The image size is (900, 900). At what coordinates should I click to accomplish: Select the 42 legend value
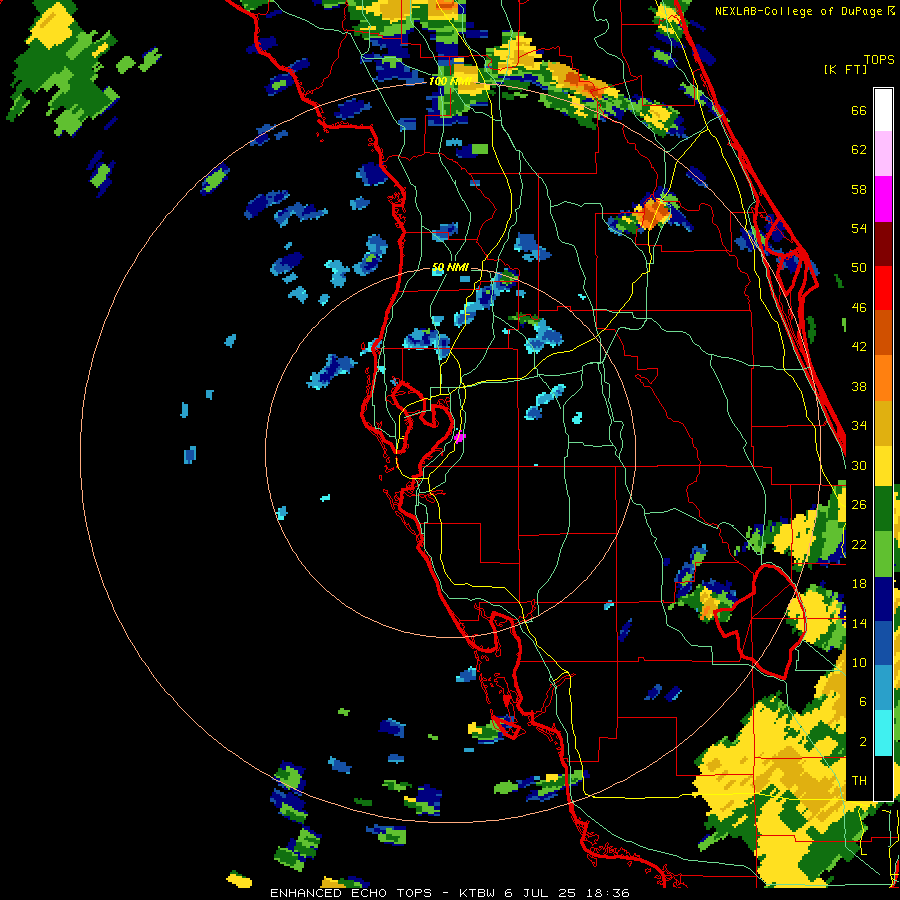(x=859, y=347)
